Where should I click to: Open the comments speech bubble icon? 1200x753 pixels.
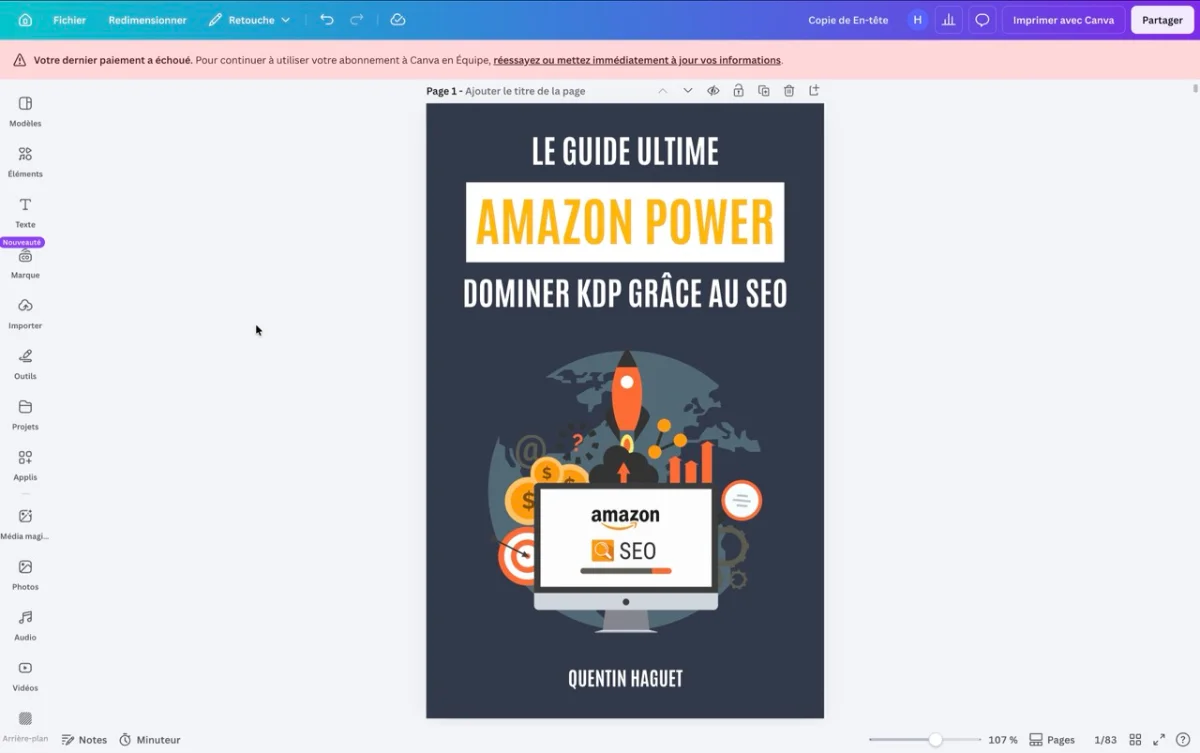pos(982,20)
